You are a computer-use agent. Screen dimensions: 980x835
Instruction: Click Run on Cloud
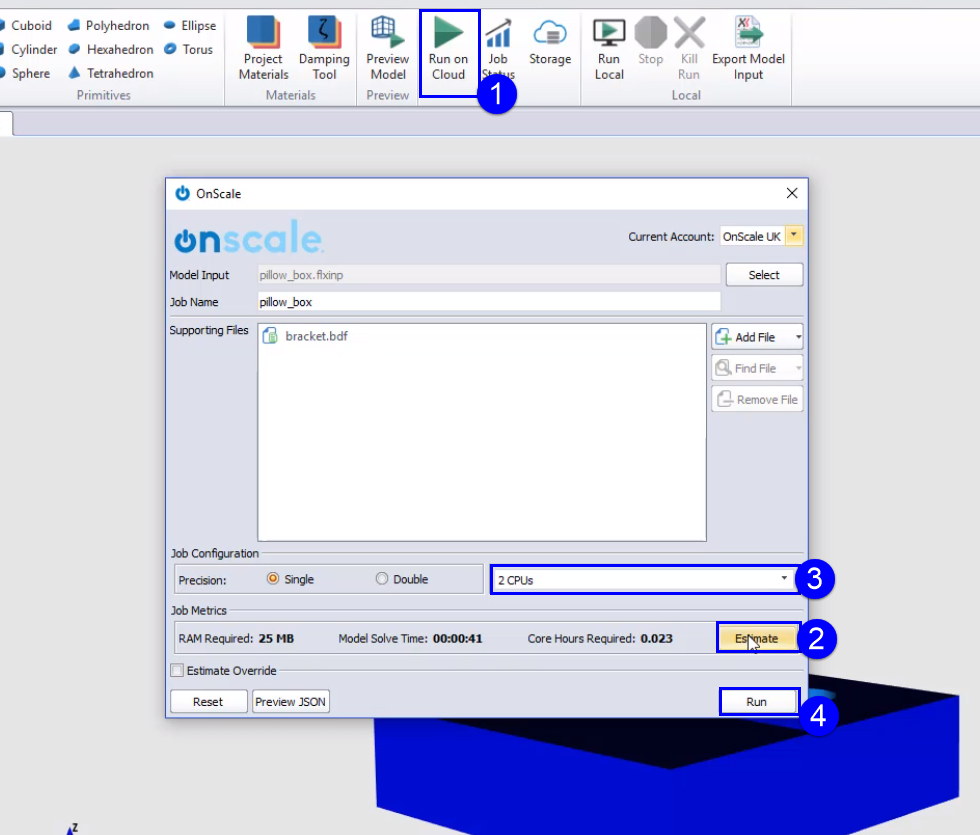tap(448, 49)
